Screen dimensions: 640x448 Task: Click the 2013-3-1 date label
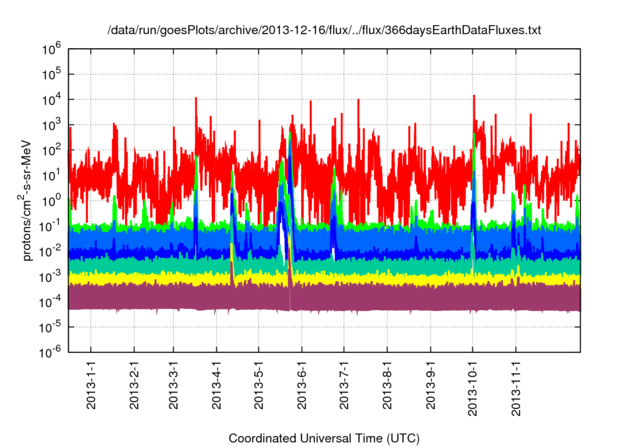173,385
